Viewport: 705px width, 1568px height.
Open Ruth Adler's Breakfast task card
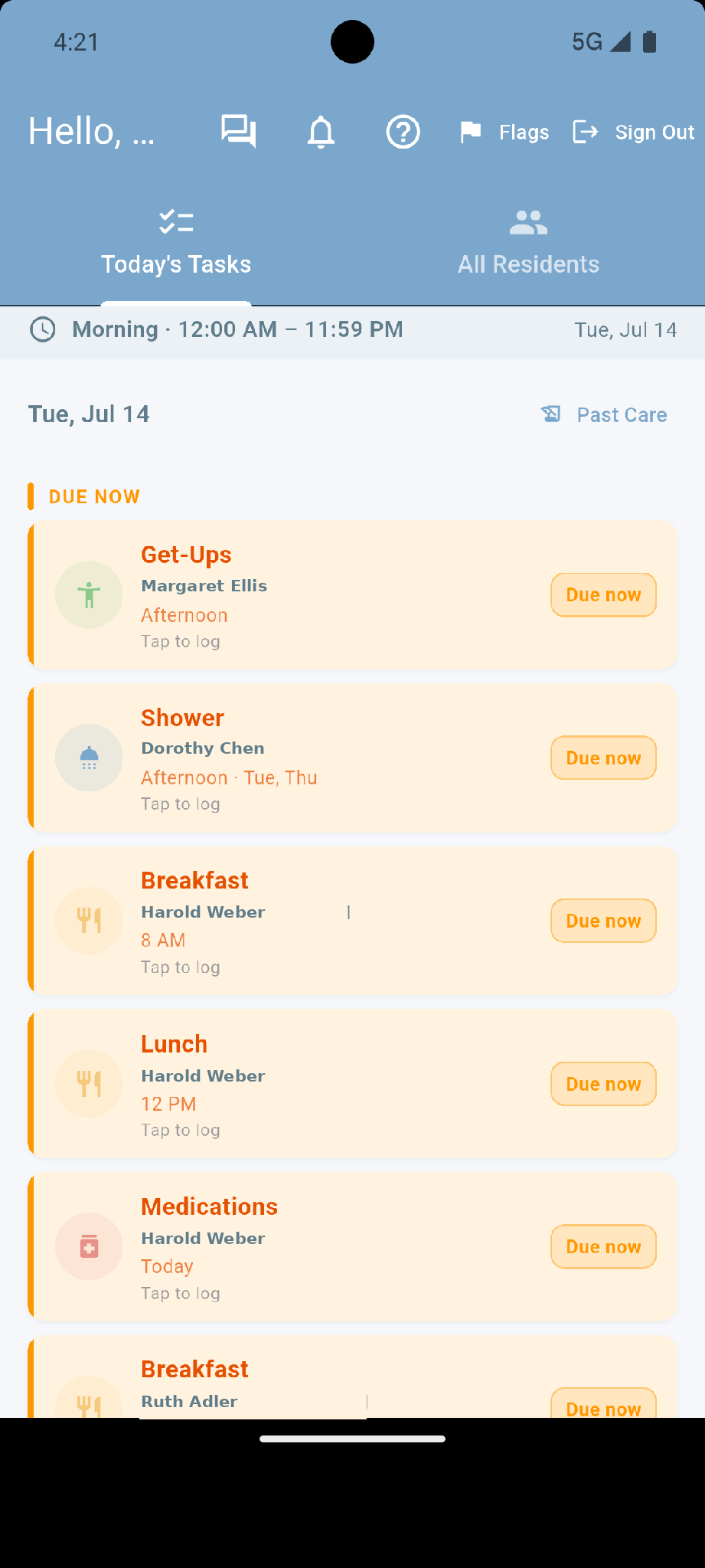click(x=353, y=1377)
